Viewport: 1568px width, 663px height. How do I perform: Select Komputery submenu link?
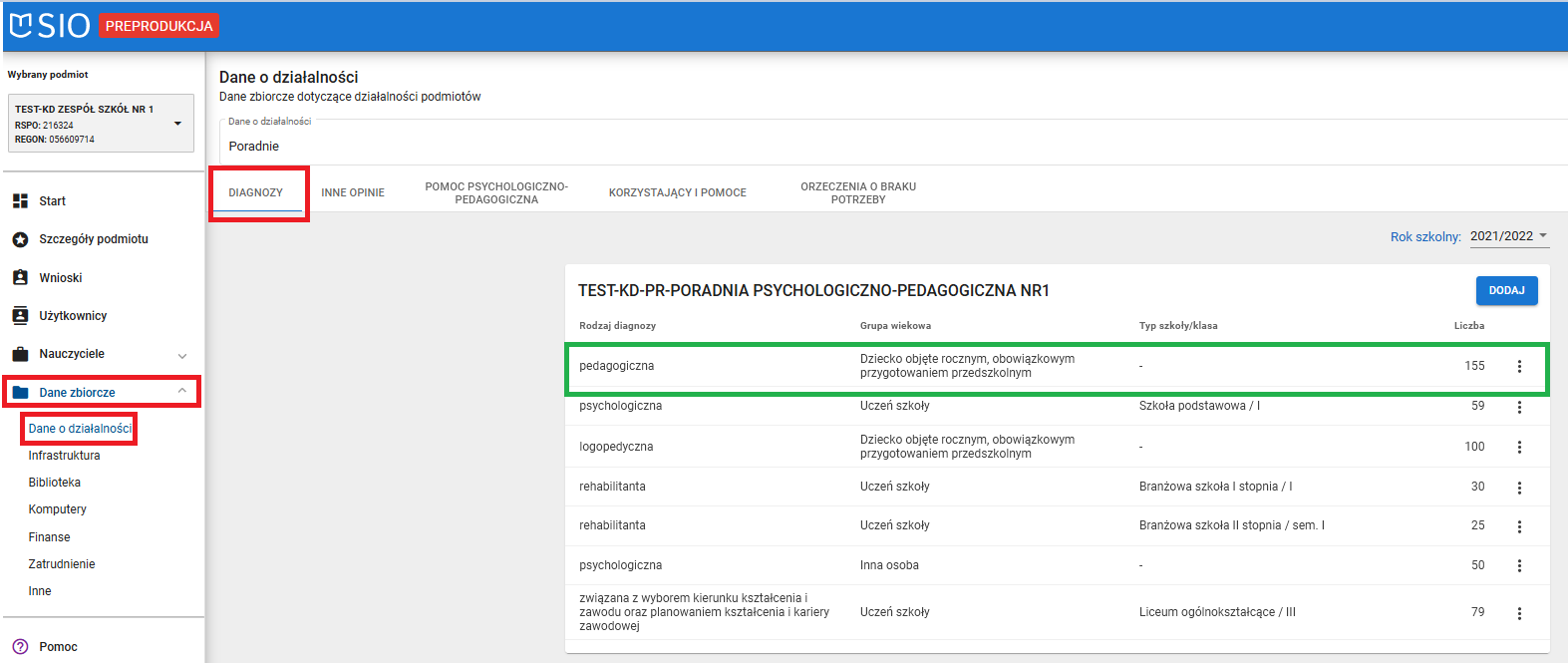[x=58, y=509]
